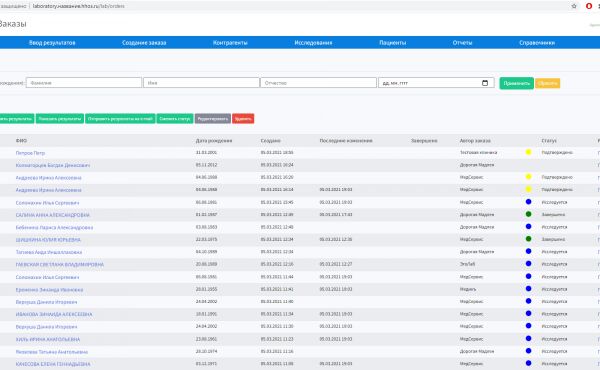
Task: Open patient link ГАЕВСКАЯ СВЕТЛАНА ВЛАДИМИРОВНА
Action: [60, 264]
